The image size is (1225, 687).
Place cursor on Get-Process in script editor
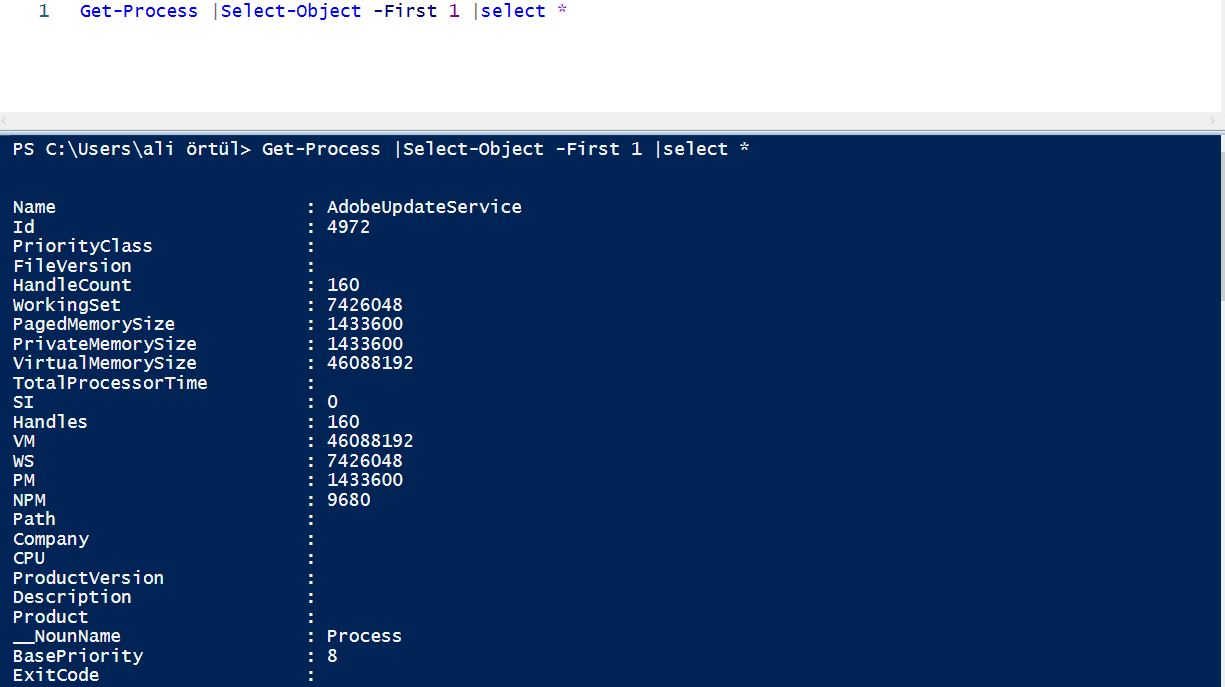139,12
